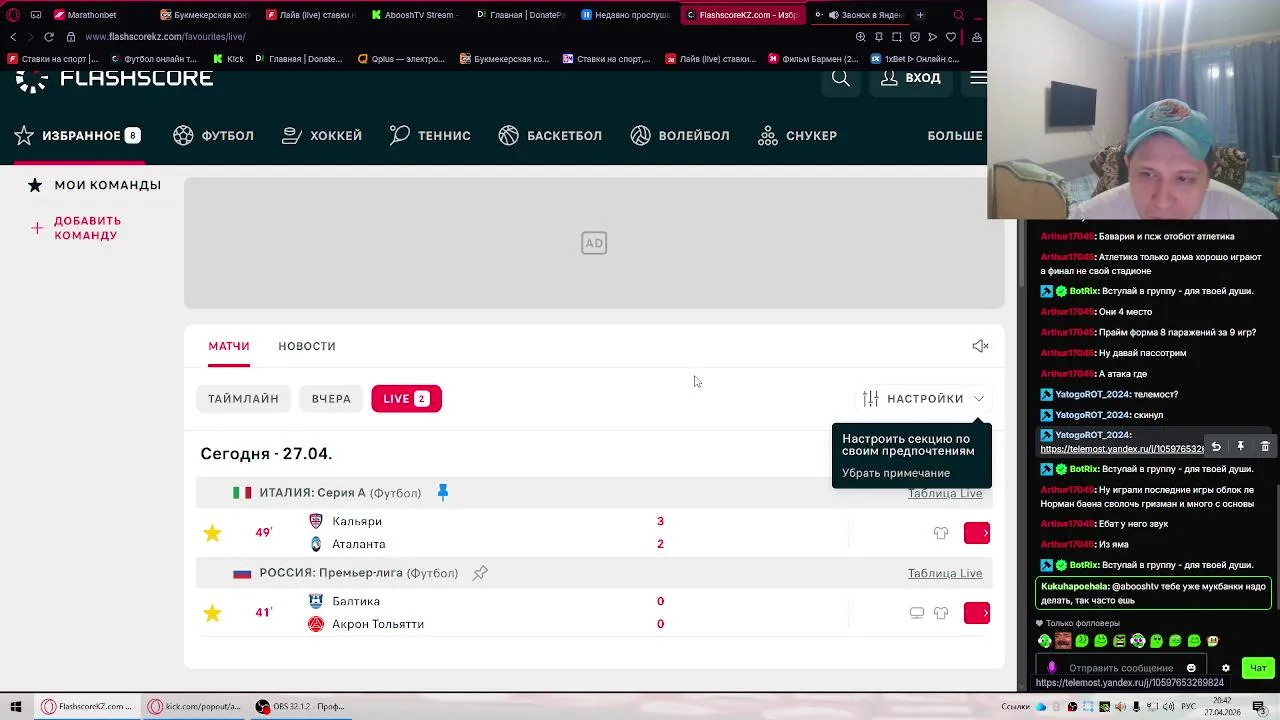The image size is (1280, 720).
Task: Select the Избранное favorites tab
Action: [x=77, y=135]
